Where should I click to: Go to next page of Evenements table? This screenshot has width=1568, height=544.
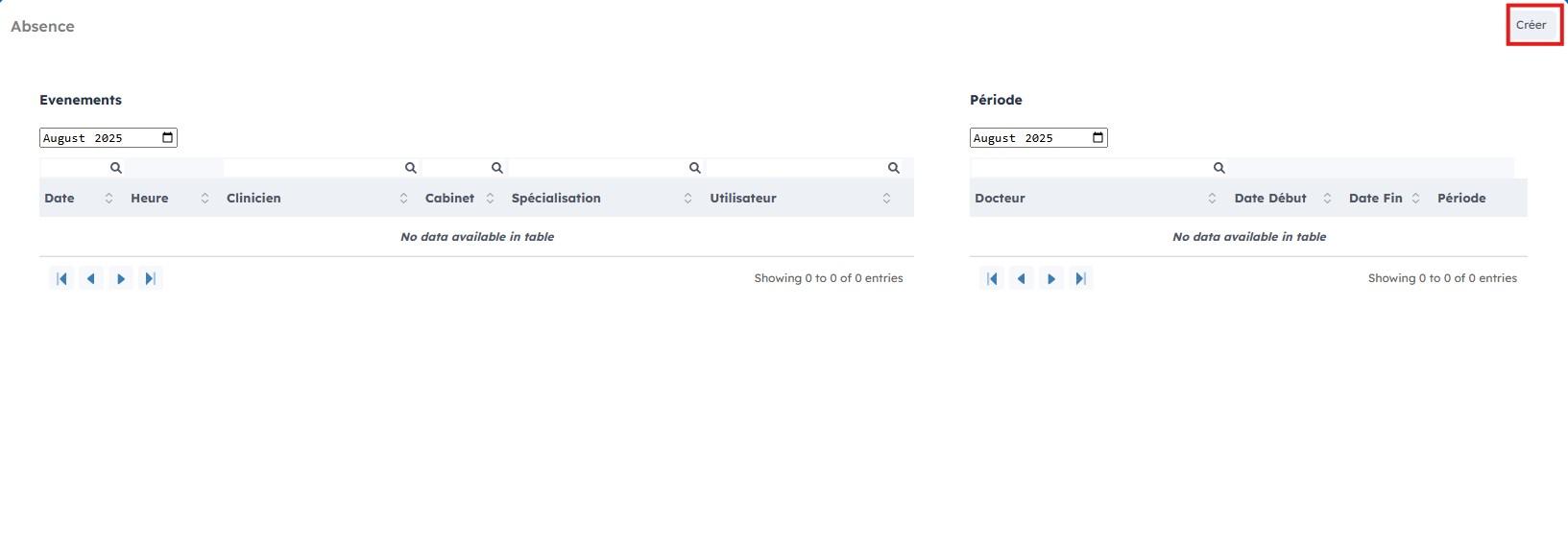click(121, 278)
